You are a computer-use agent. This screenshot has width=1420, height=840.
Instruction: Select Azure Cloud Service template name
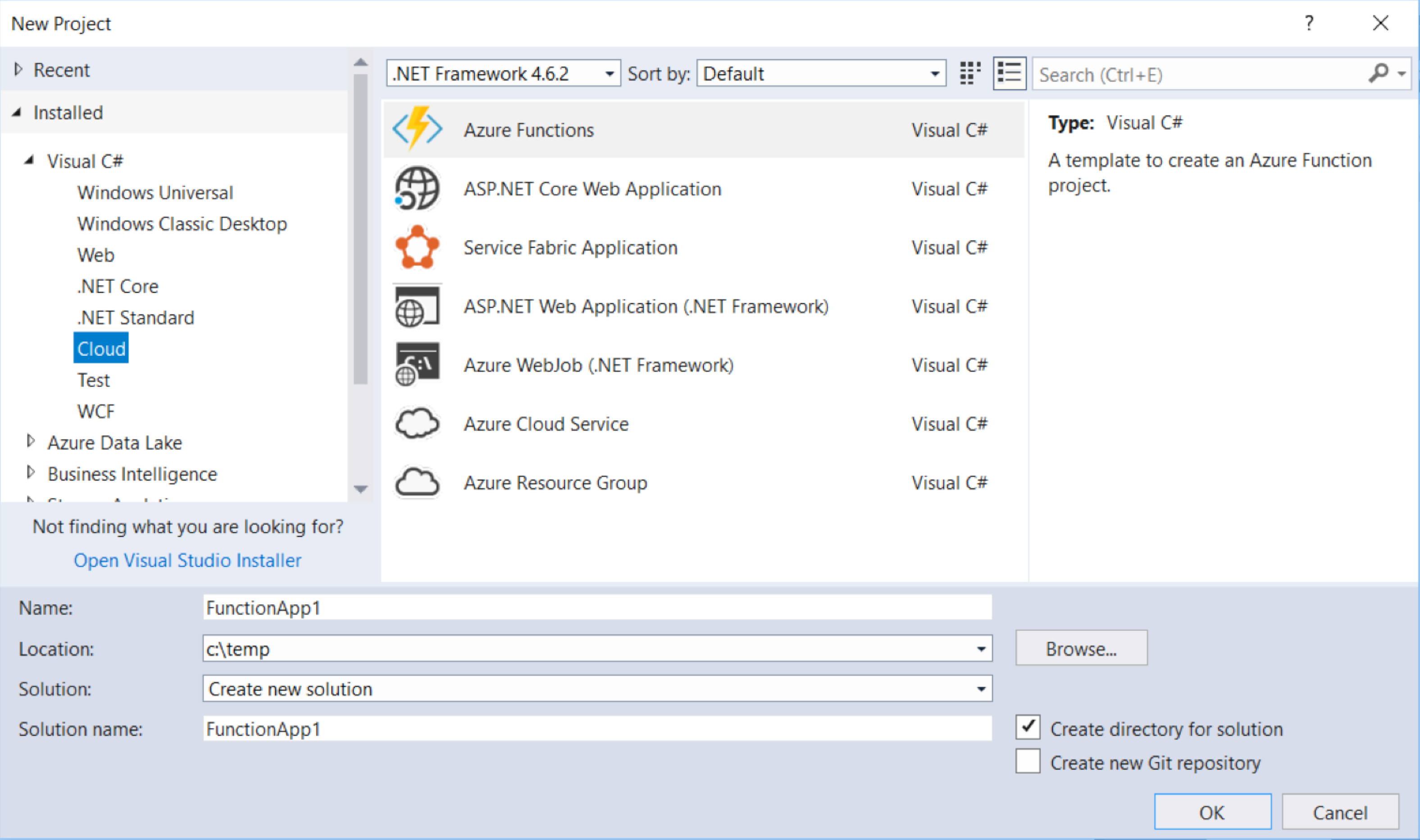(x=546, y=424)
